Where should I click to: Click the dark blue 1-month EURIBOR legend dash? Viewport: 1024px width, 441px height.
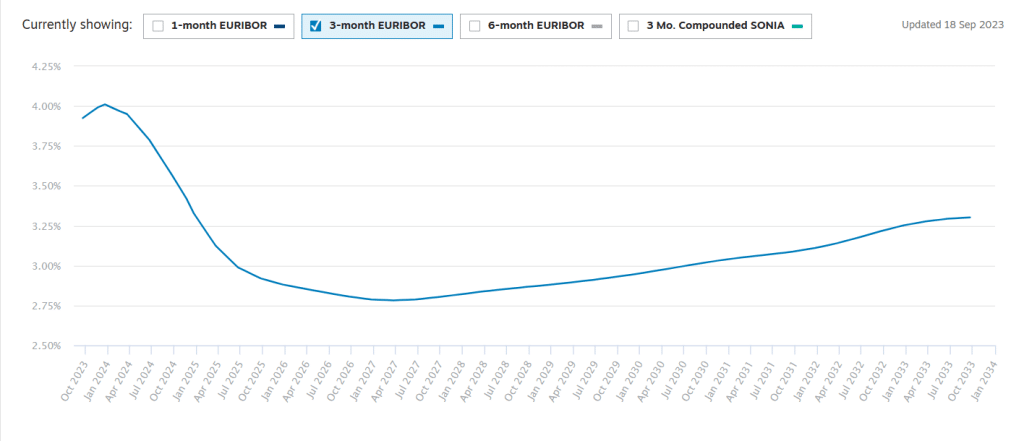[278, 26]
